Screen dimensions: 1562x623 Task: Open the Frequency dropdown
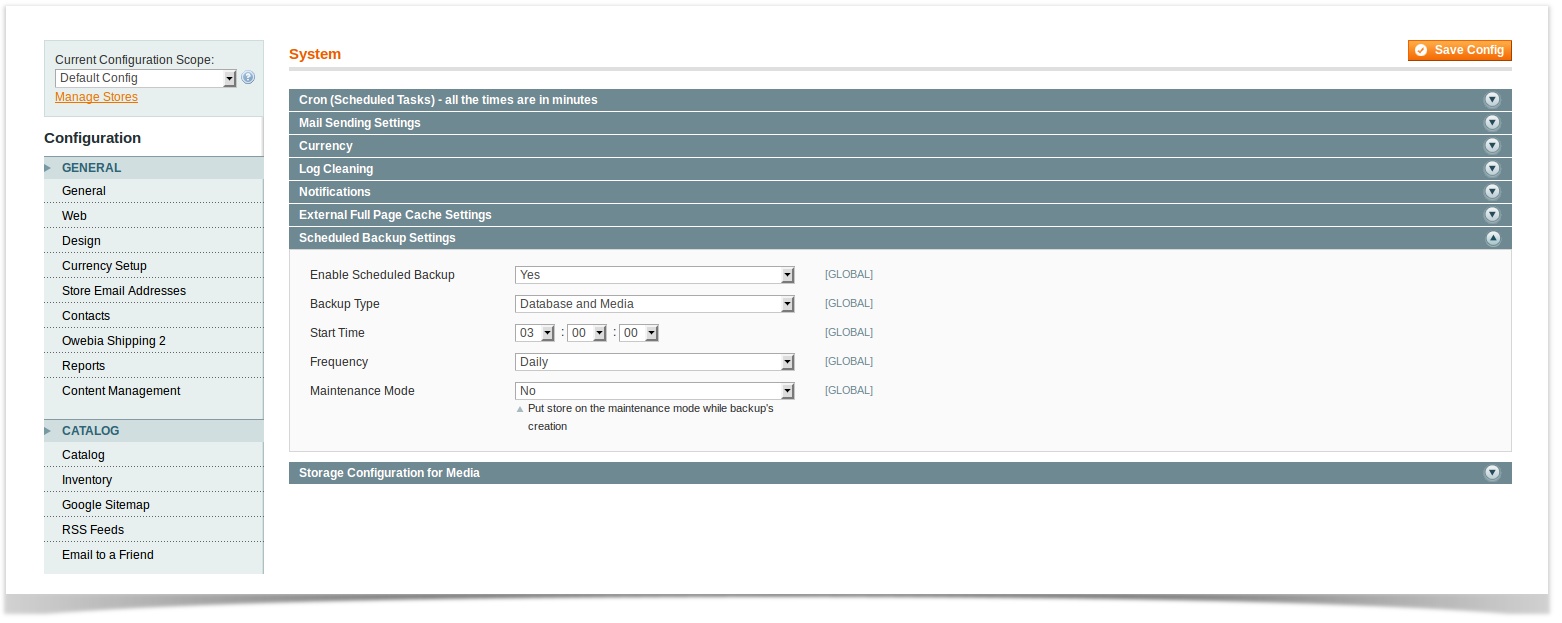point(654,362)
